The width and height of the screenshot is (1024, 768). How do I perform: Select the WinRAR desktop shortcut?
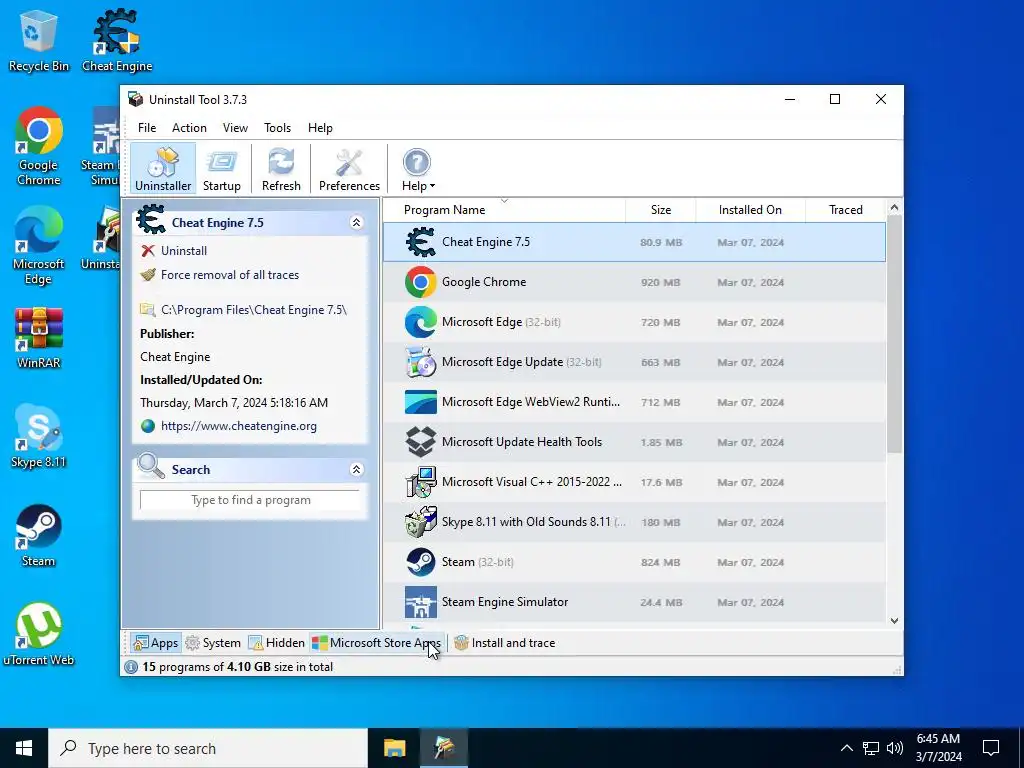pyautogui.click(x=39, y=338)
